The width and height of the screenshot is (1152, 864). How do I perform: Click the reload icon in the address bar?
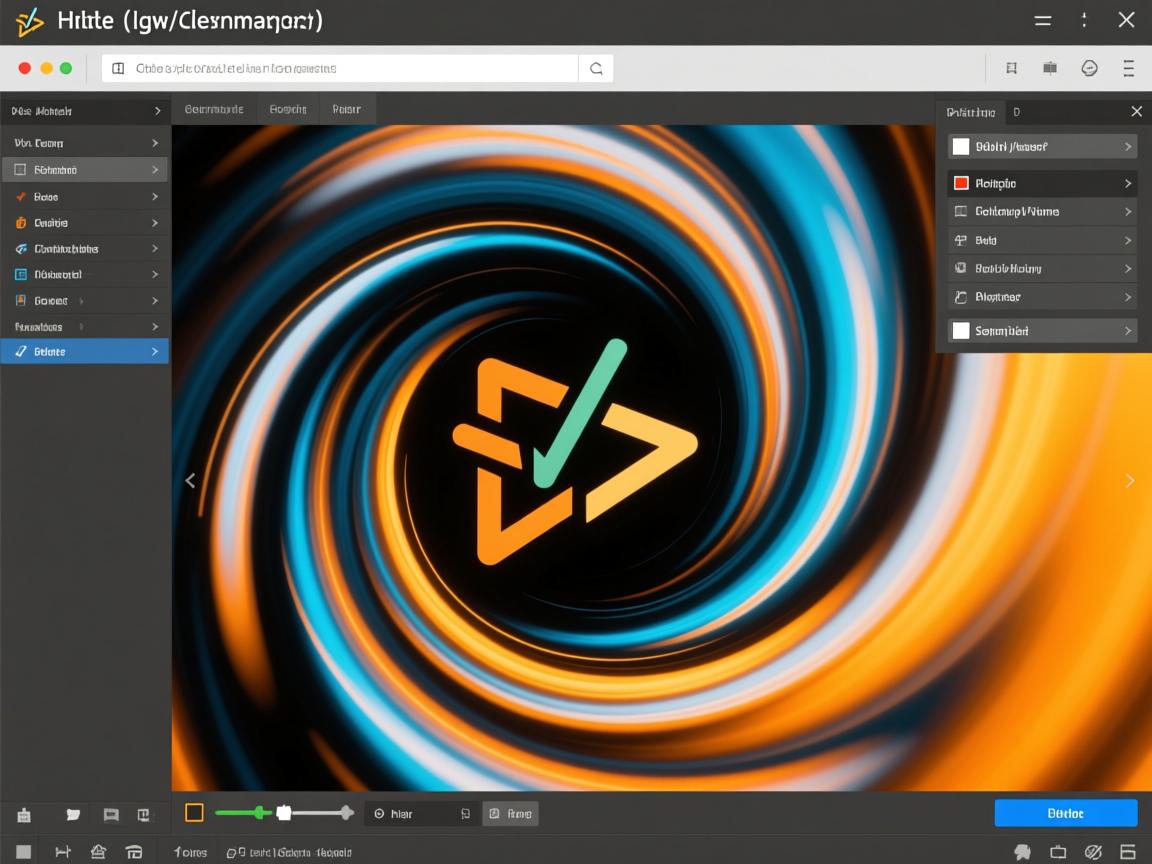(596, 69)
